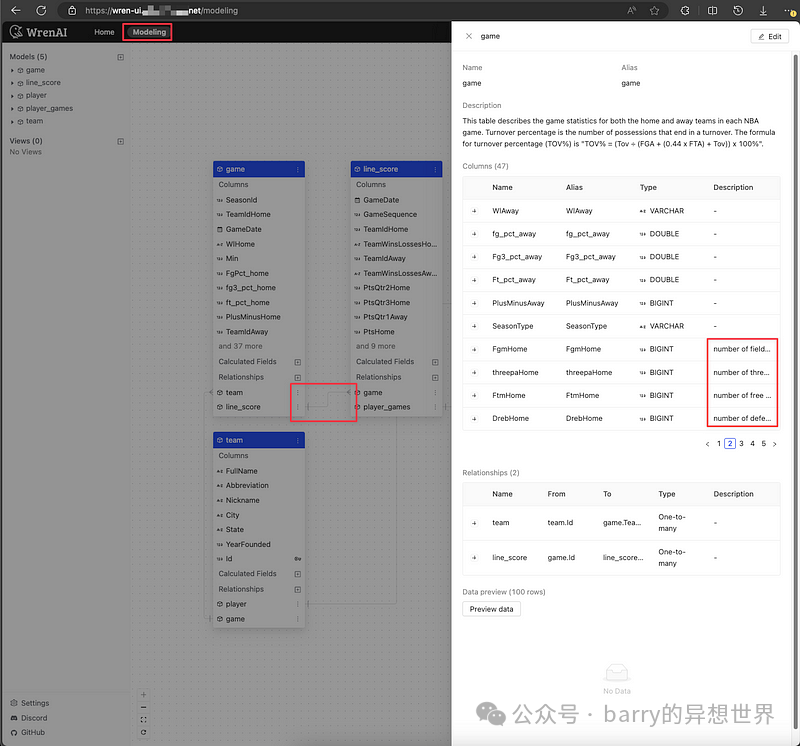The image size is (800, 746).
Task: Expand the DrebHome column row
Action: click(x=474, y=418)
